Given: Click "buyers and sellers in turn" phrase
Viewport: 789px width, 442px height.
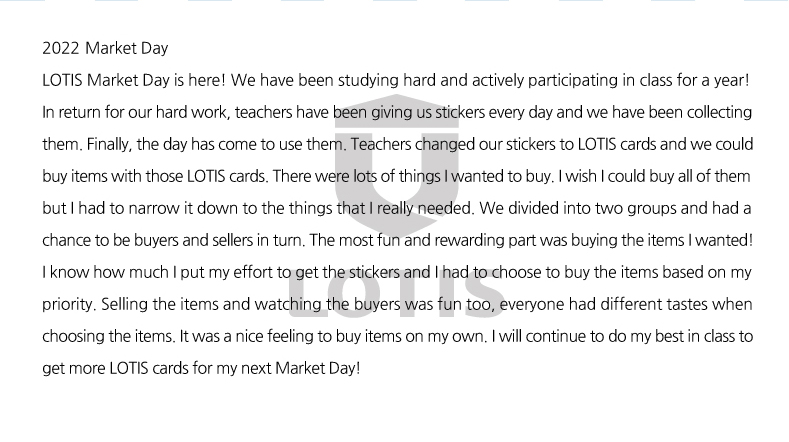Looking at the screenshot, I should point(219,240).
